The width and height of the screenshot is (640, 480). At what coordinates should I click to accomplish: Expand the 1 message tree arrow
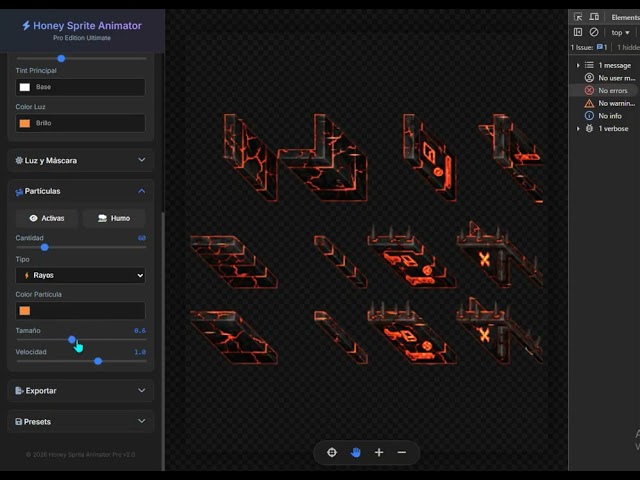578,65
